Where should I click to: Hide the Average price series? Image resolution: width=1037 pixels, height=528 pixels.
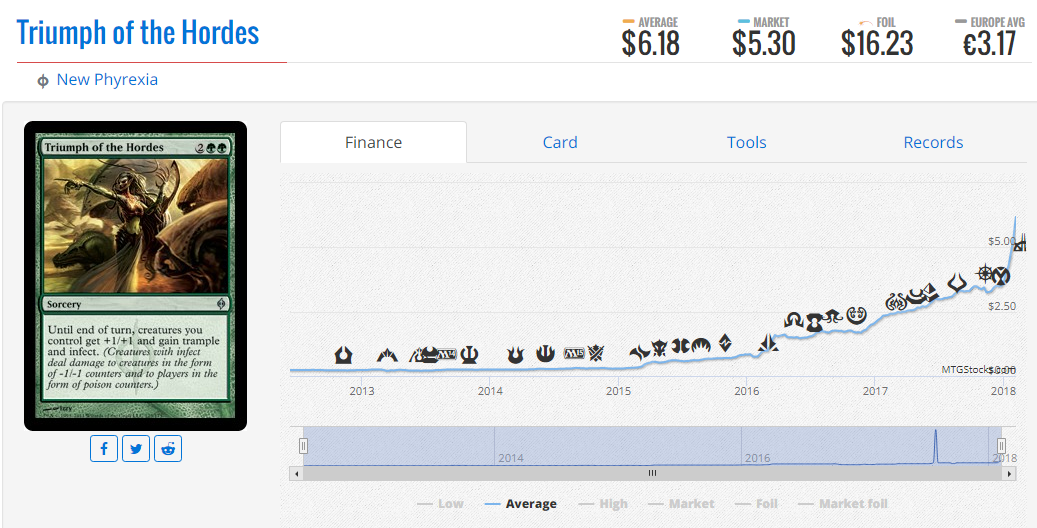click(520, 504)
